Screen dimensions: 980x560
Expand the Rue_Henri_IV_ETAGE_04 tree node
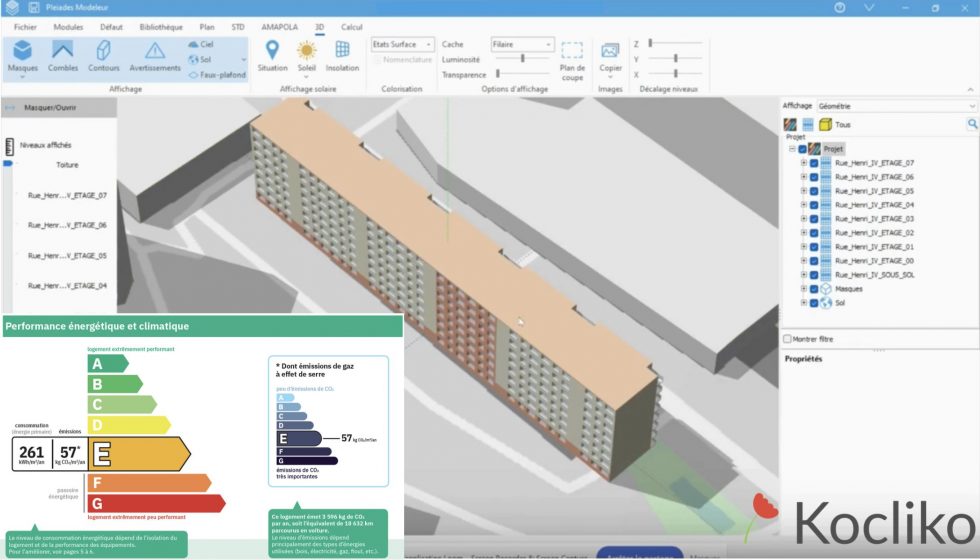pos(804,205)
